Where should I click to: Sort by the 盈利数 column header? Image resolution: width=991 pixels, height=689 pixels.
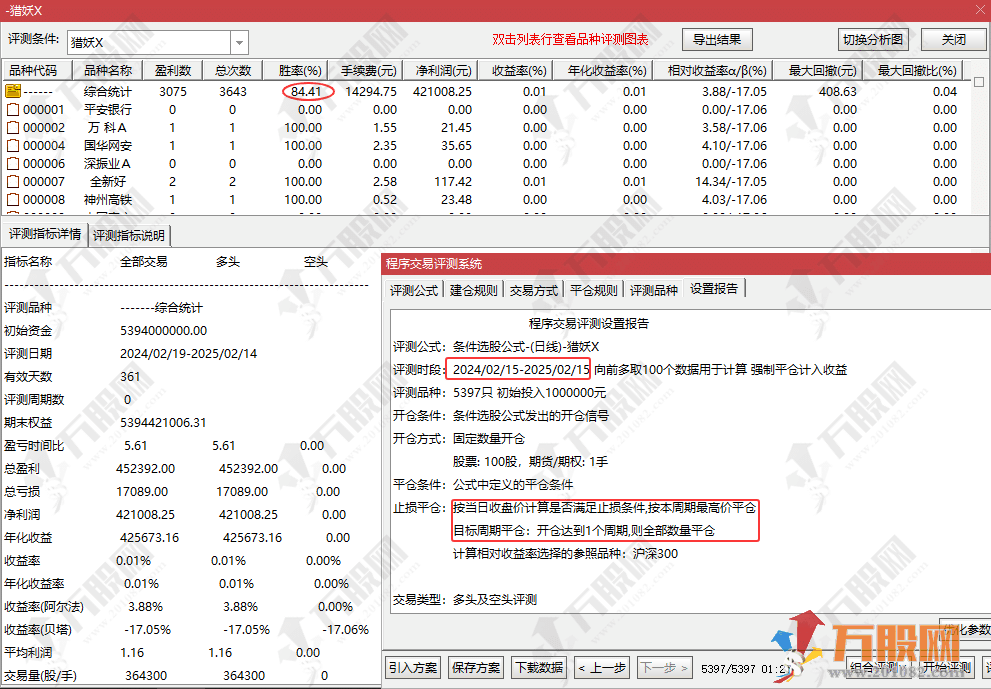click(x=173, y=70)
